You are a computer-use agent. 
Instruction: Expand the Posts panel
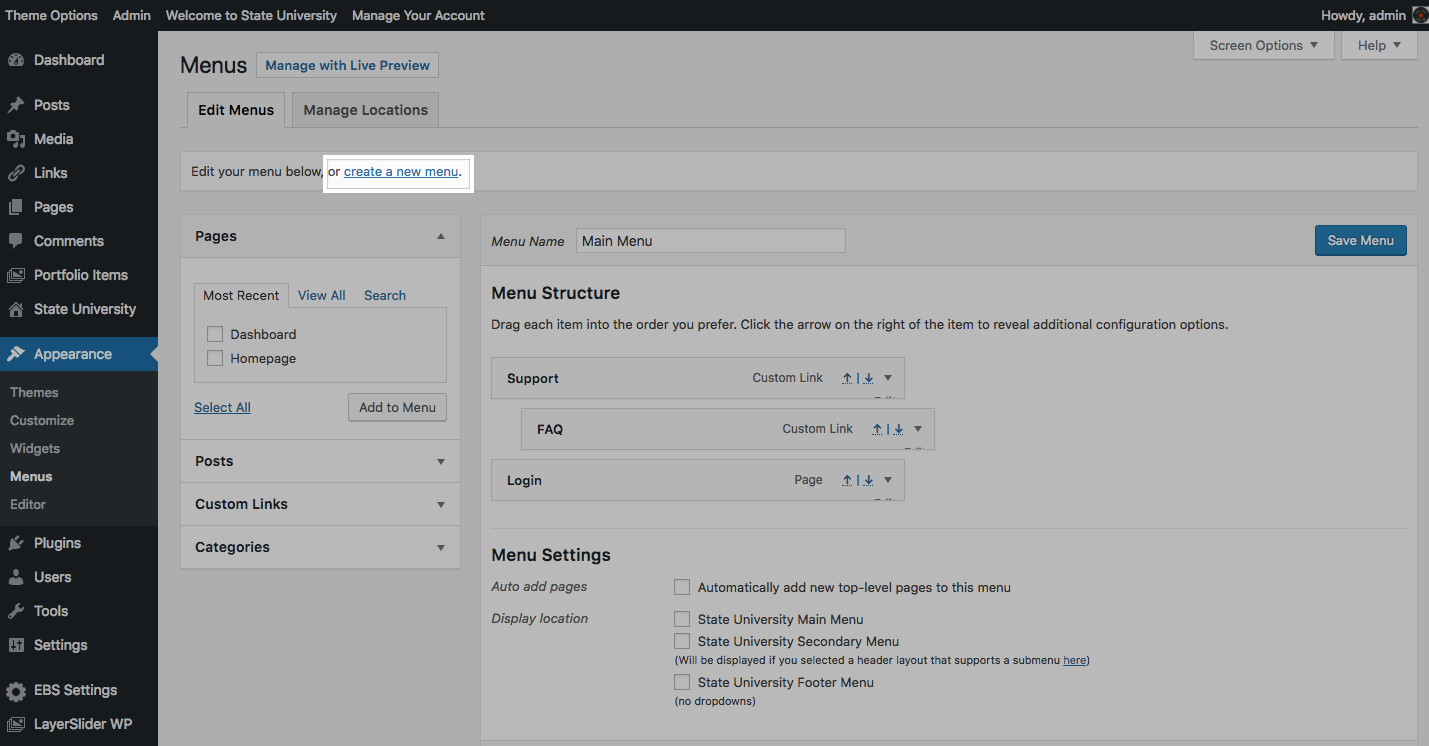click(441, 461)
